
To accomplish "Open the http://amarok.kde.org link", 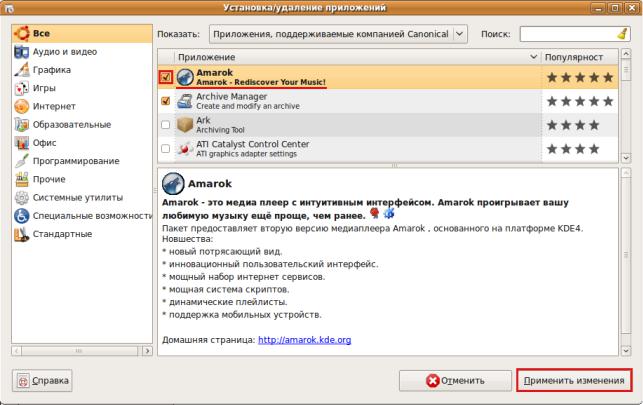I will tap(305, 340).
